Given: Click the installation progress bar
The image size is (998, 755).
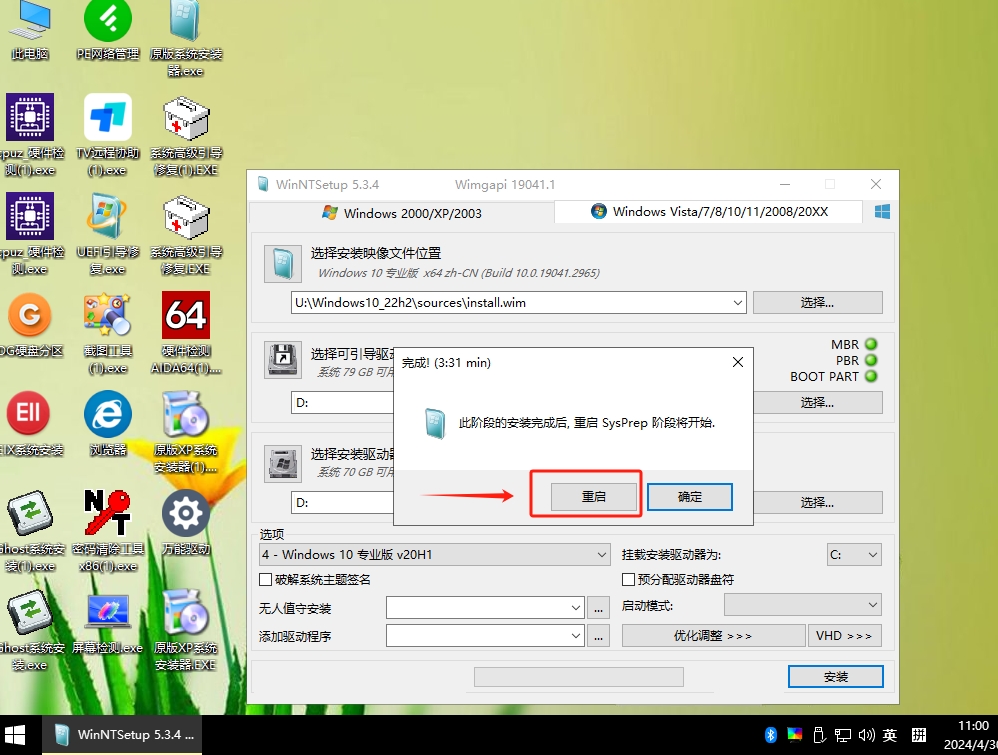Looking at the screenshot, I should [x=579, y=677].
